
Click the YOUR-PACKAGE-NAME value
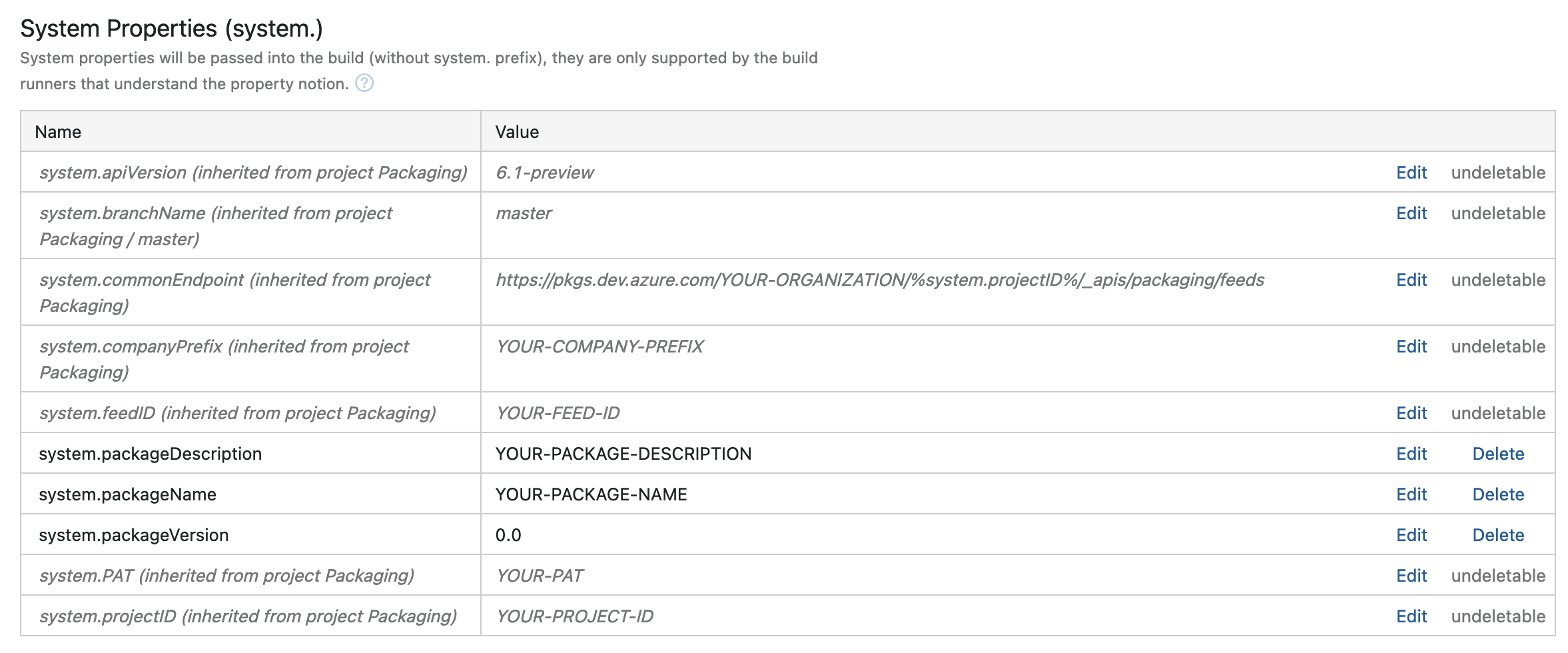tap(591, 494)
